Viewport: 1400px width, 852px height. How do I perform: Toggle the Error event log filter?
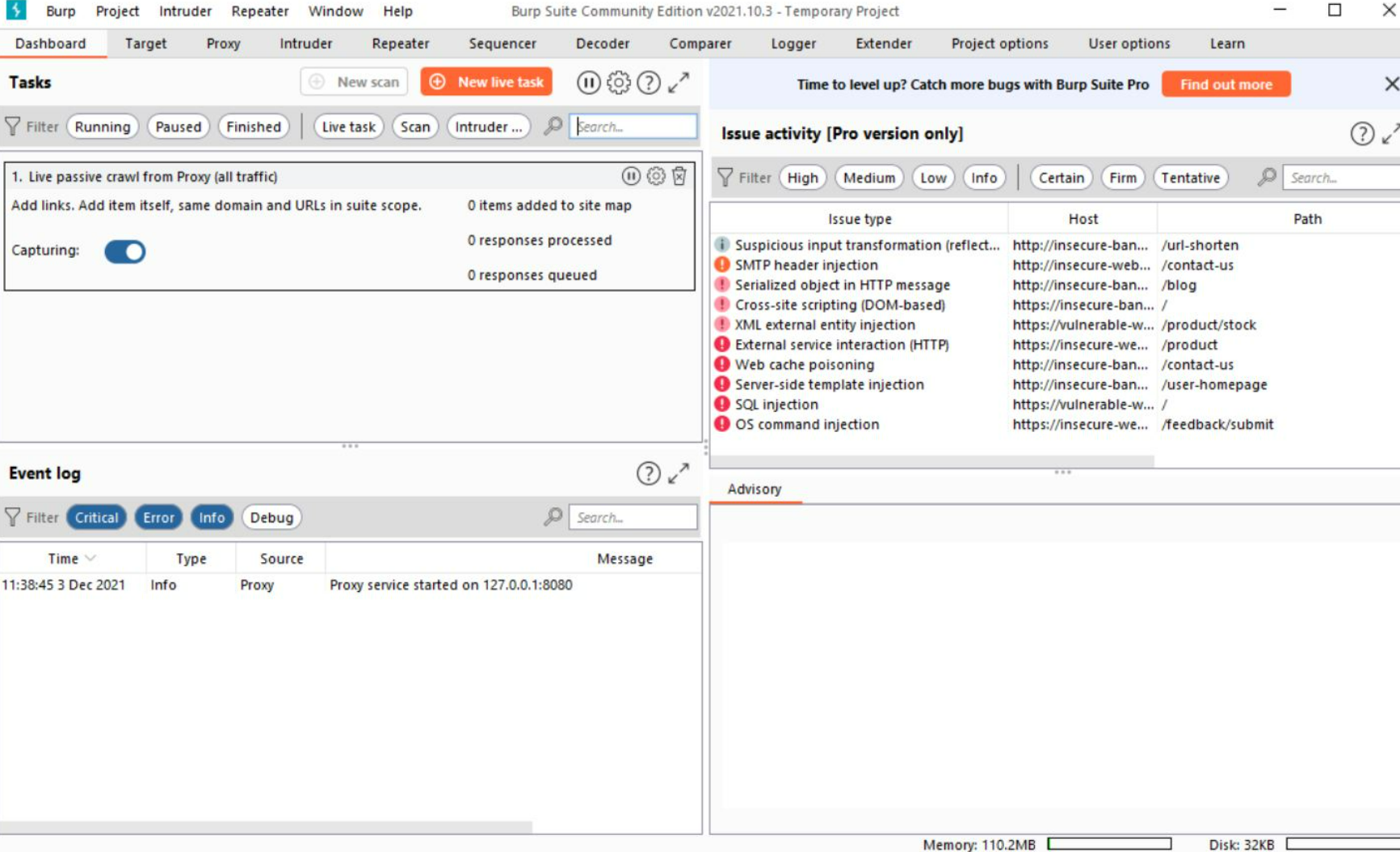coord(159,518)
